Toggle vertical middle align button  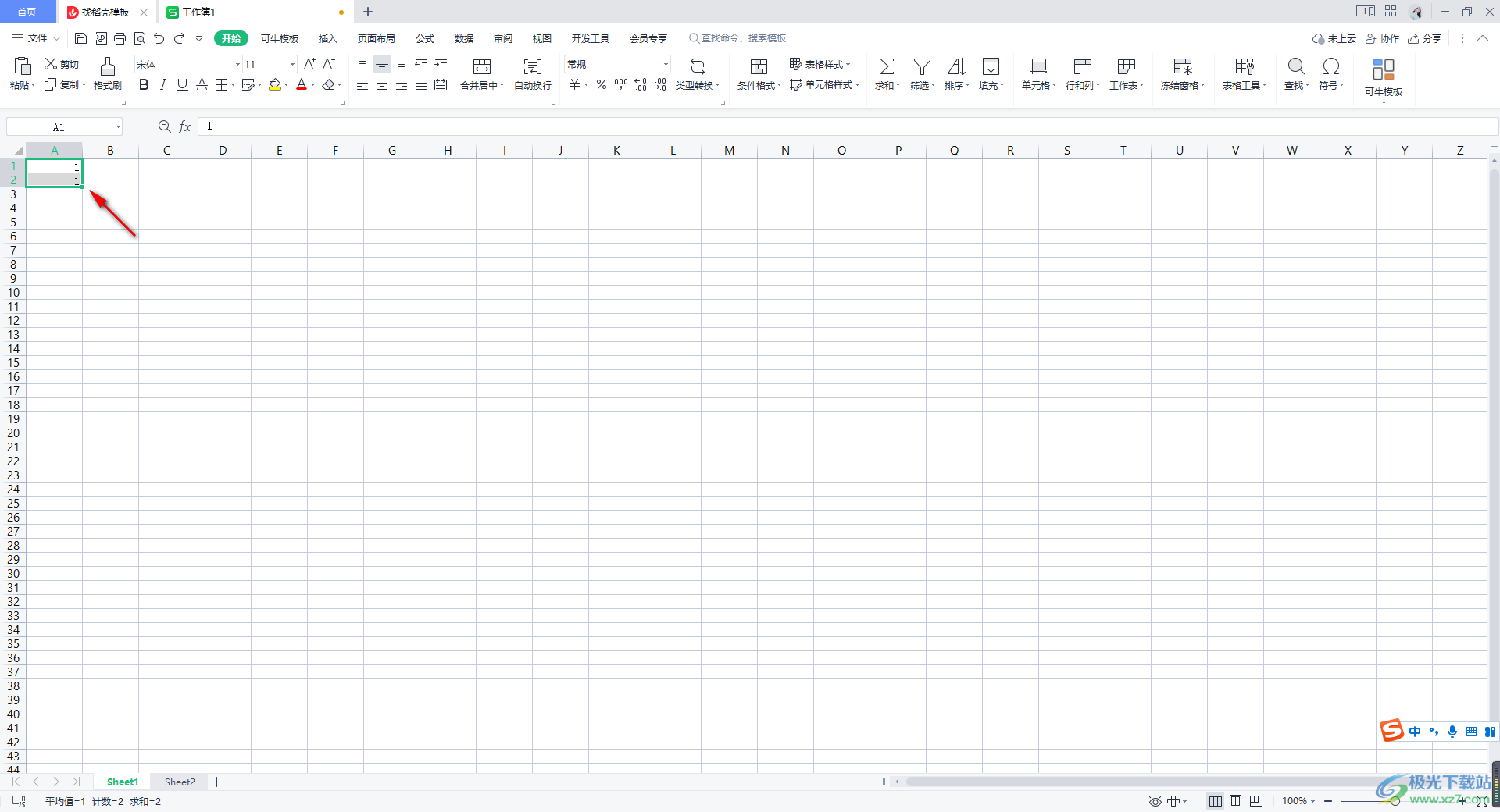click(x=382, y=64)
